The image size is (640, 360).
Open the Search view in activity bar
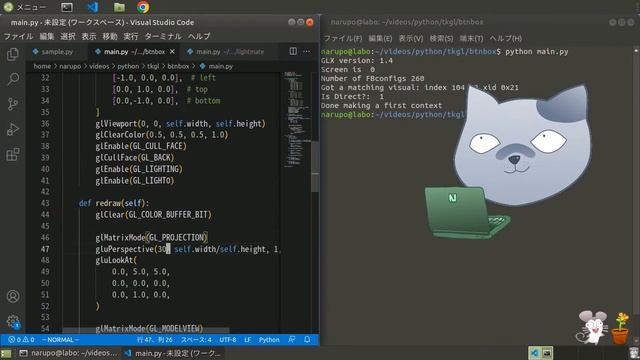click(x=13, y=79)
